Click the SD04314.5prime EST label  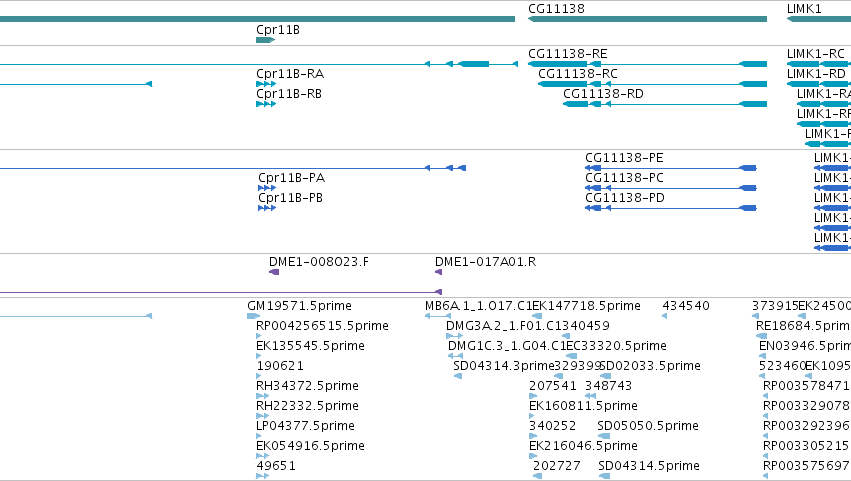649,466
